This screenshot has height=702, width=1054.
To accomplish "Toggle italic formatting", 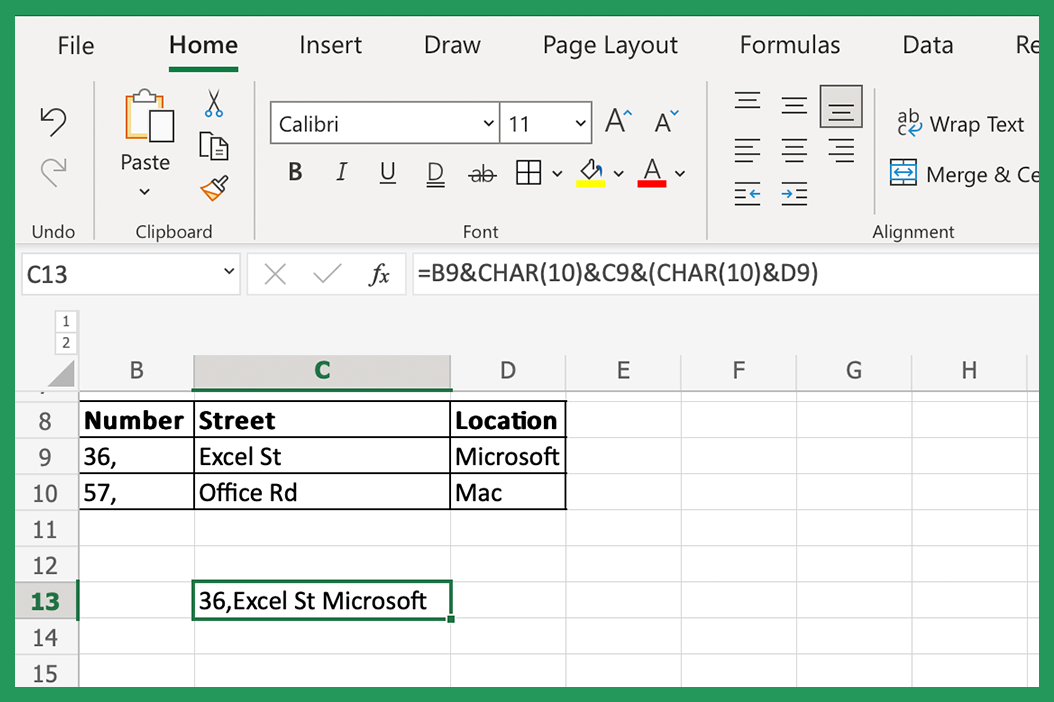I will click(341, 171).
